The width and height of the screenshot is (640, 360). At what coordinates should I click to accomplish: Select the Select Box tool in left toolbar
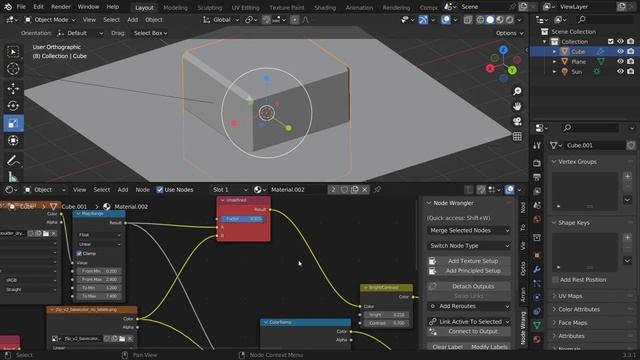click(x=13, y=52)
